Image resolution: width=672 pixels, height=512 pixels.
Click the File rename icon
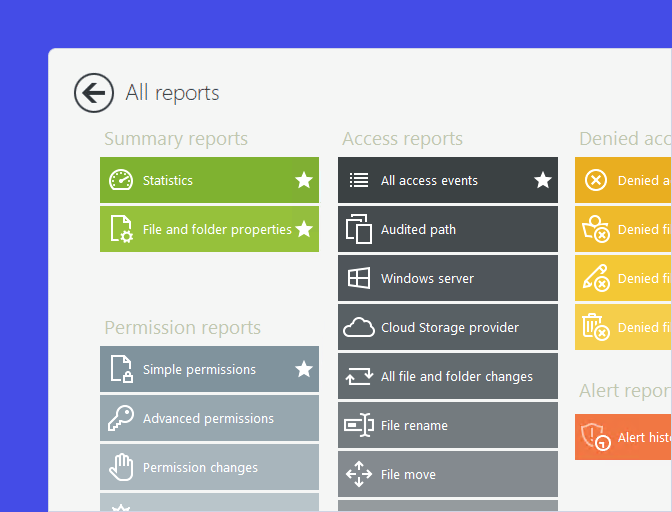(358, 425)
